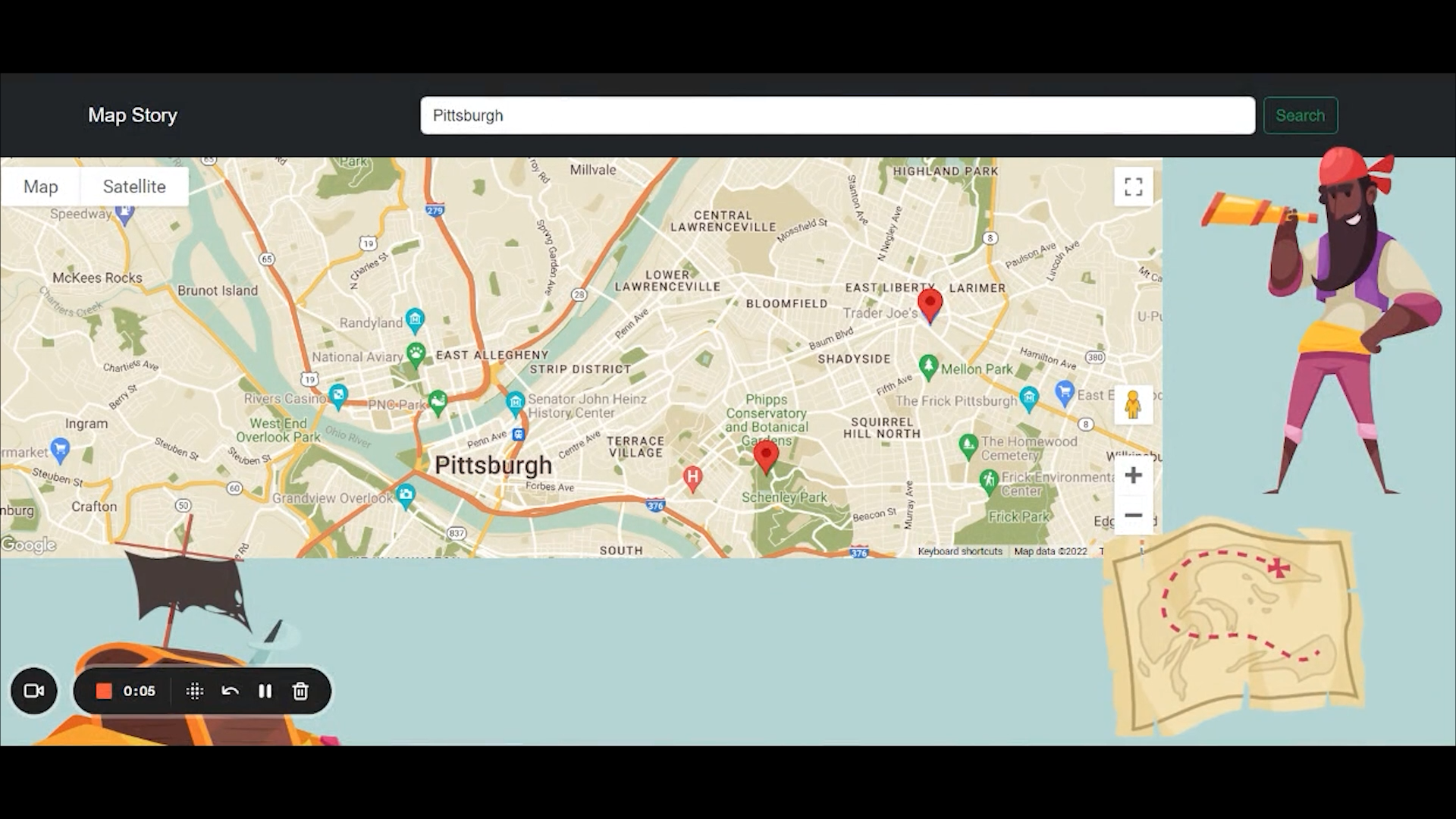The width and height of the screenshot is (1456, 819).
Task: Click the Randyland museum map pin
Action: tap(414, 319)
